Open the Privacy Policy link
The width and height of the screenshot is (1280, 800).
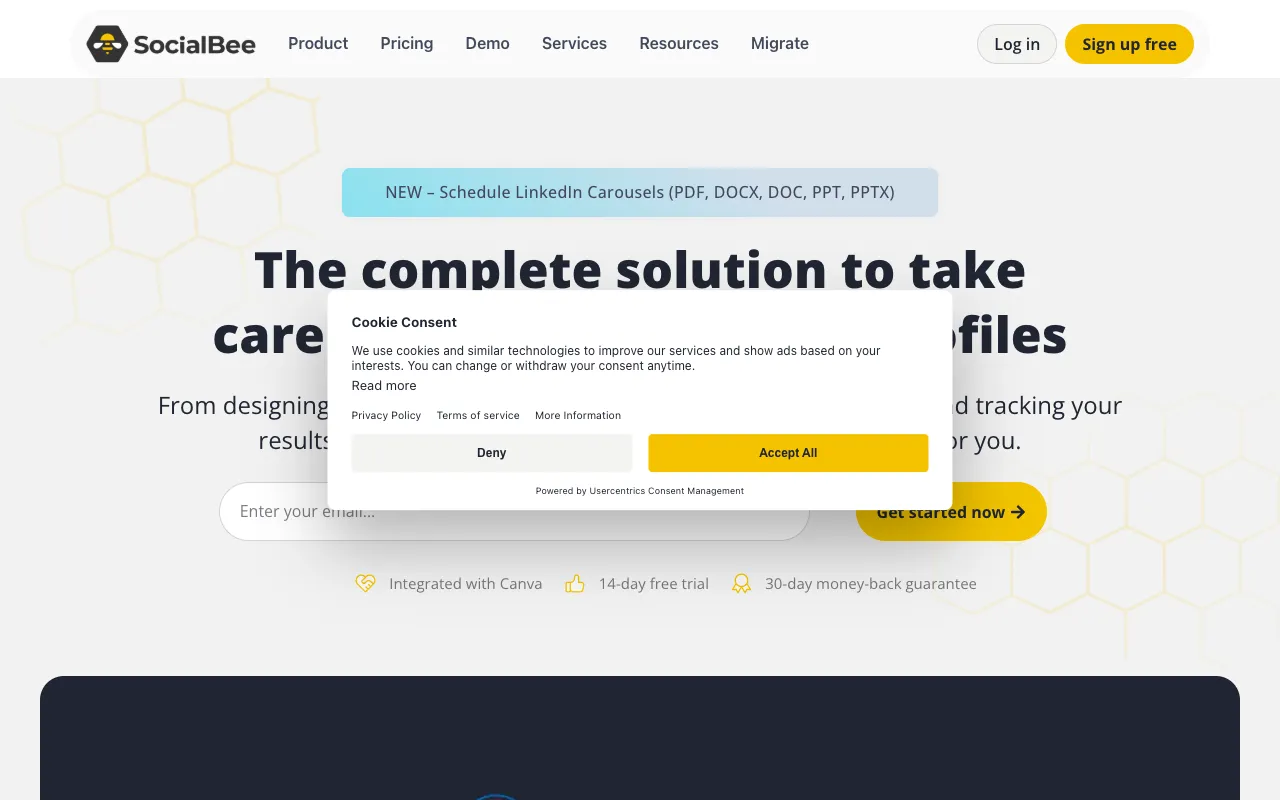point(386,415)
